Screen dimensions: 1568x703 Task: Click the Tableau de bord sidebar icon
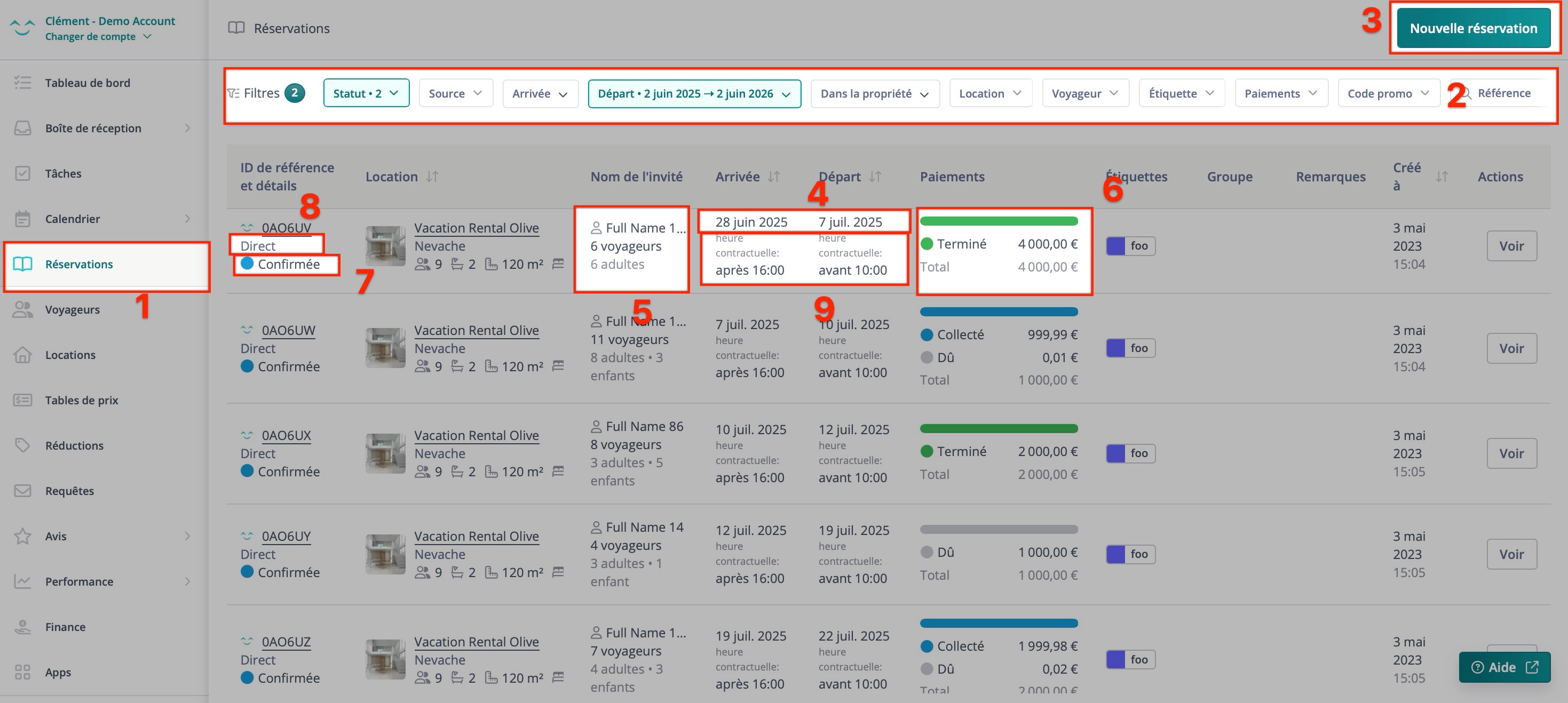(22, 83)
